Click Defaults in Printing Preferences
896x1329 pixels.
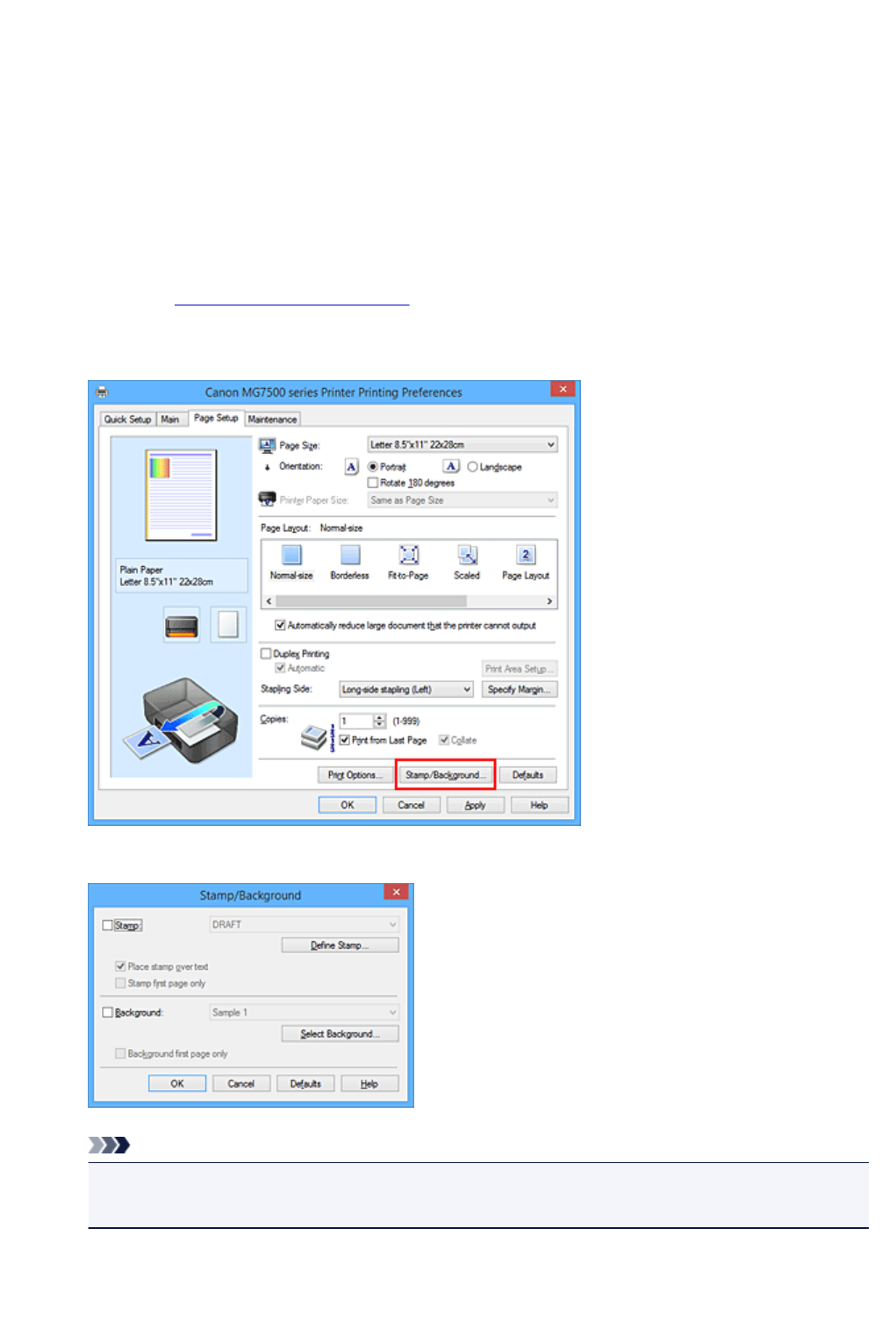(527, 775)
